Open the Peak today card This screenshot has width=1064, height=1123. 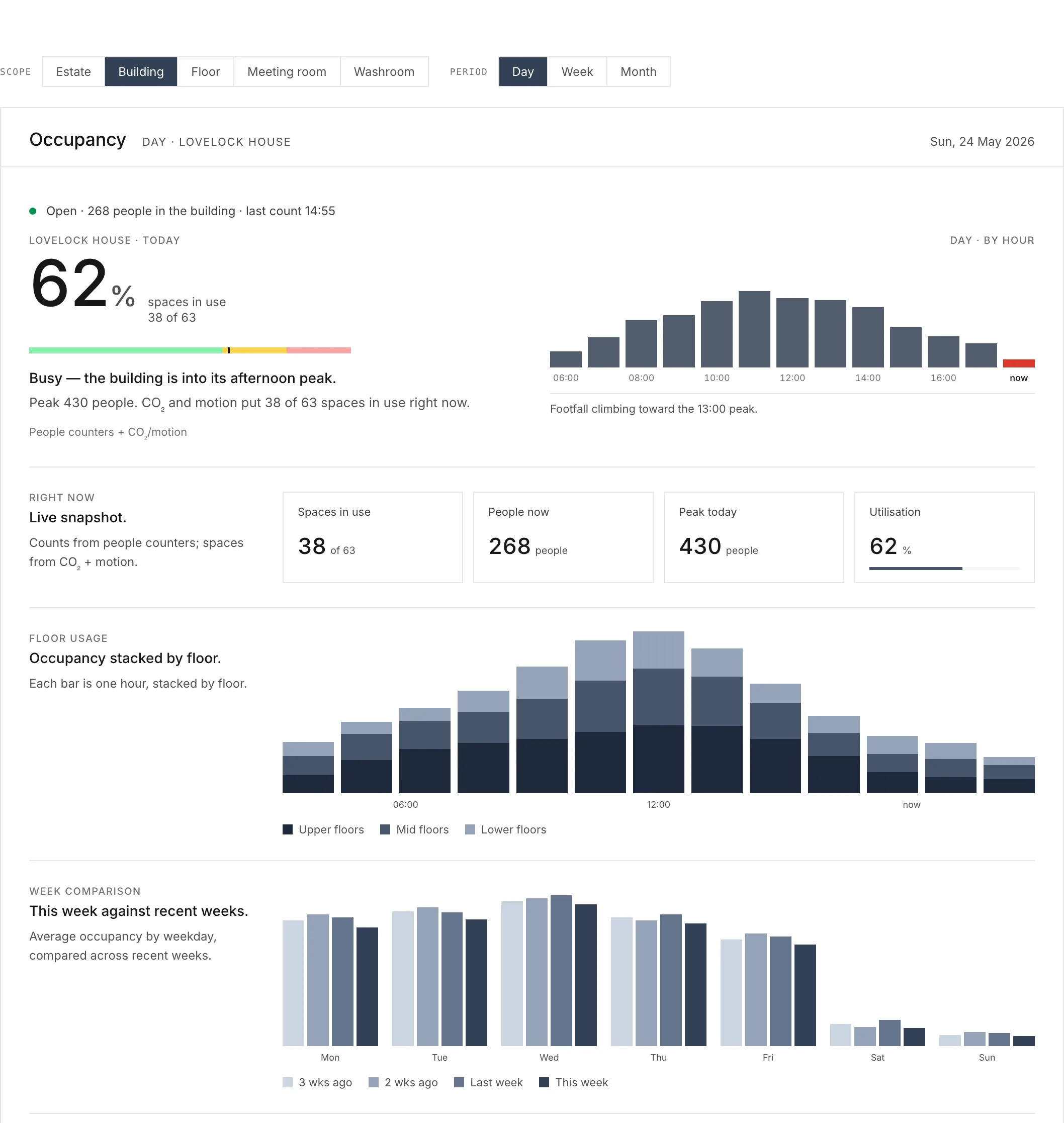[x=754, y=537]
